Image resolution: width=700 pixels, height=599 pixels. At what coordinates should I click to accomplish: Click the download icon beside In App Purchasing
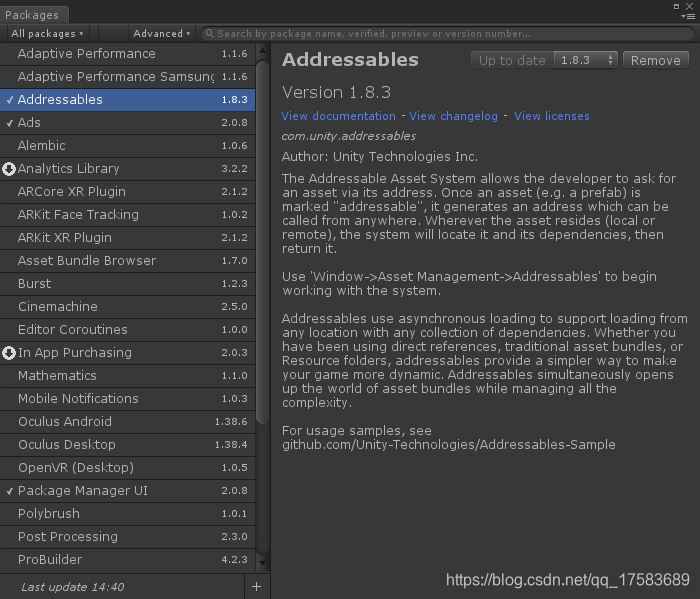coord(9,353)
